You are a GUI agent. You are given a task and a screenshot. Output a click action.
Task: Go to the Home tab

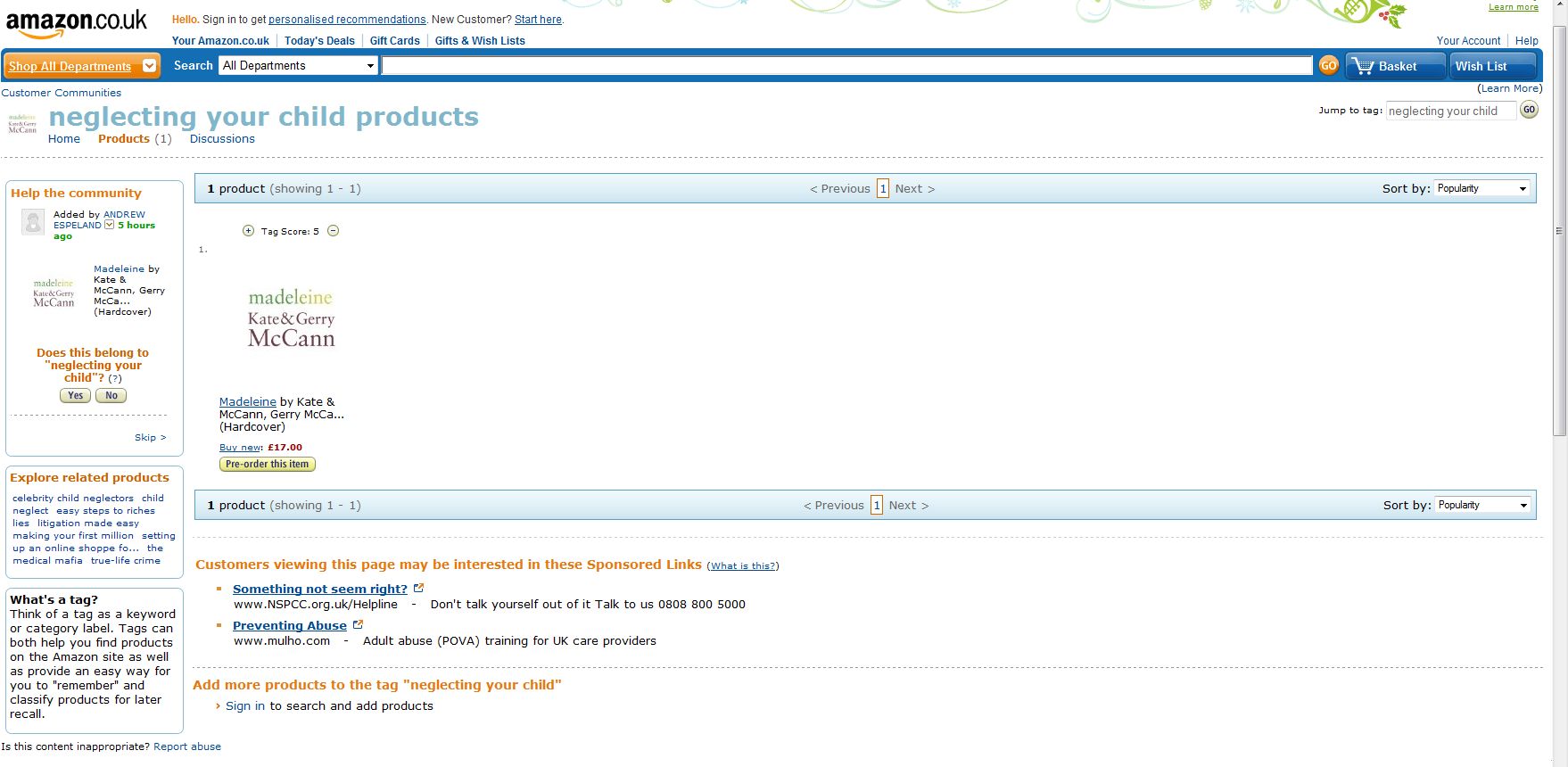(63, 139)
